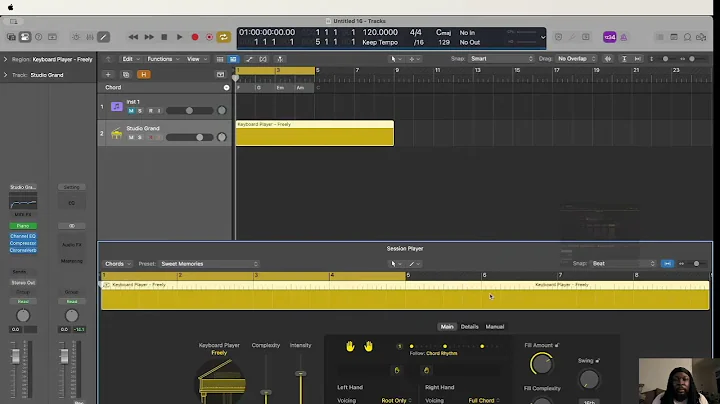
Task: Solo the Inst 1 track
Action: [140, 111]
